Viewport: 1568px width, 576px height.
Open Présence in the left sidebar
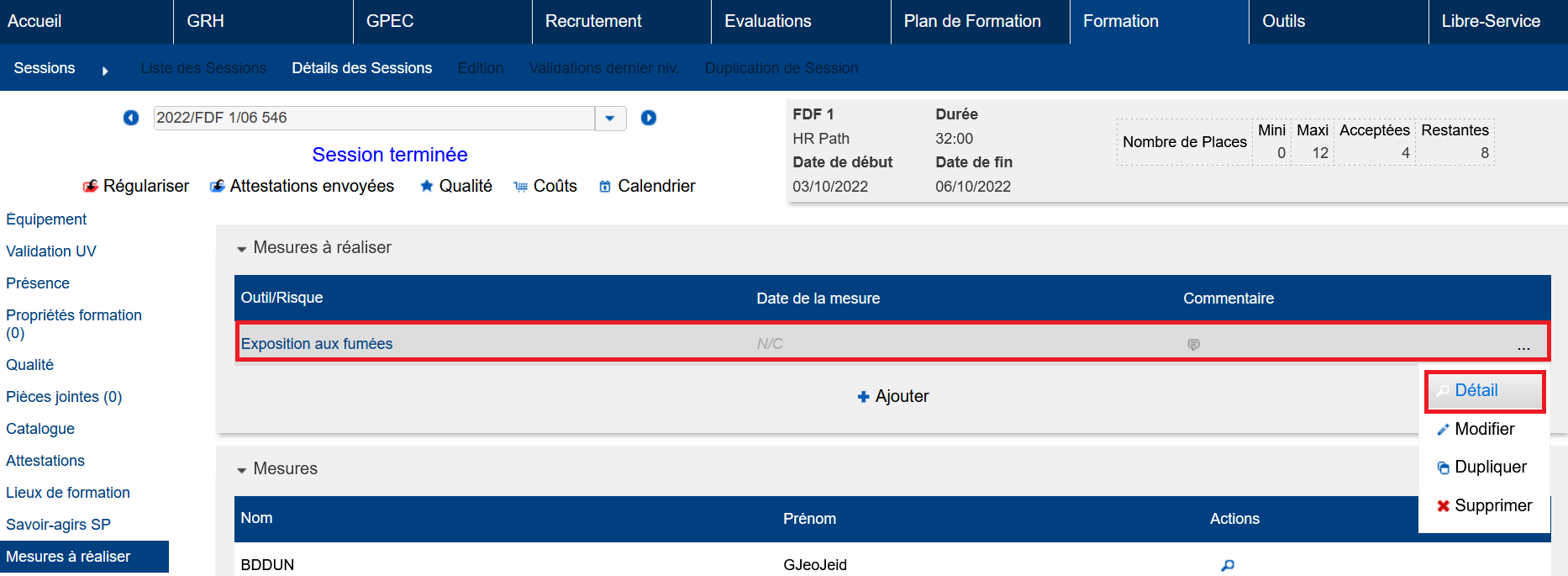(x=38, y=283)
